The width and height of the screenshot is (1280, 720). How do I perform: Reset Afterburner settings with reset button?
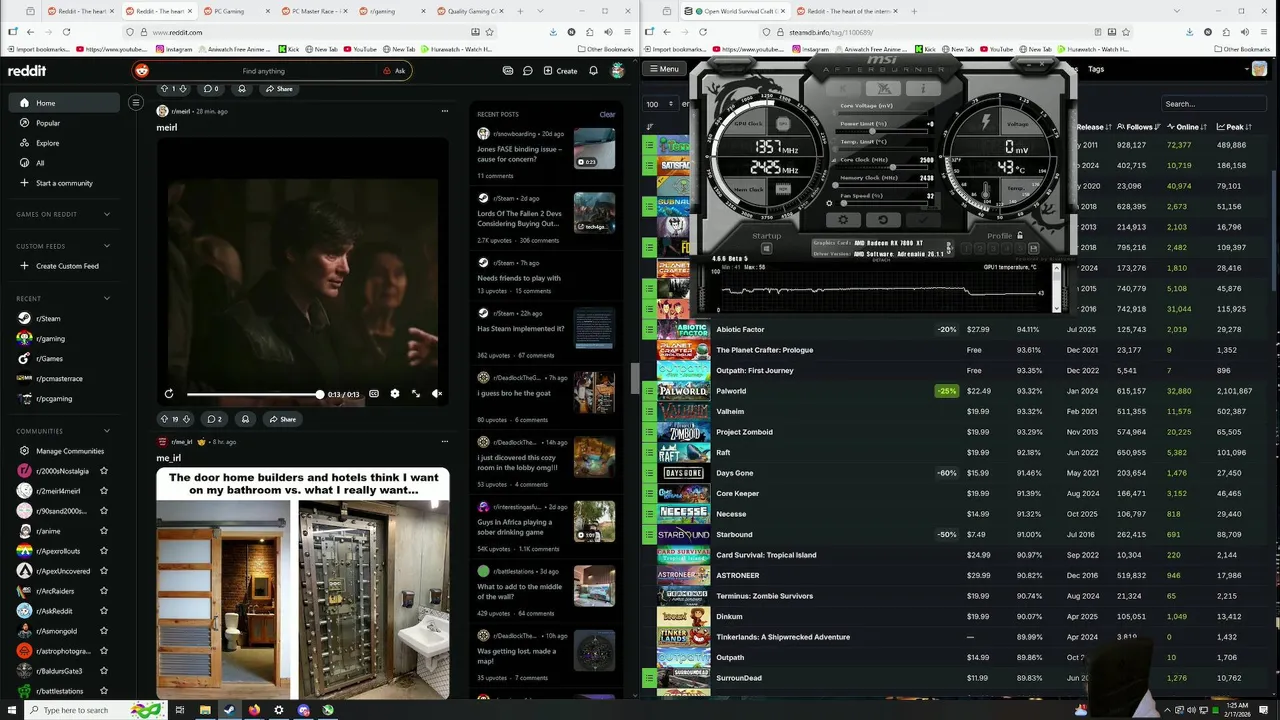[882, 220]
